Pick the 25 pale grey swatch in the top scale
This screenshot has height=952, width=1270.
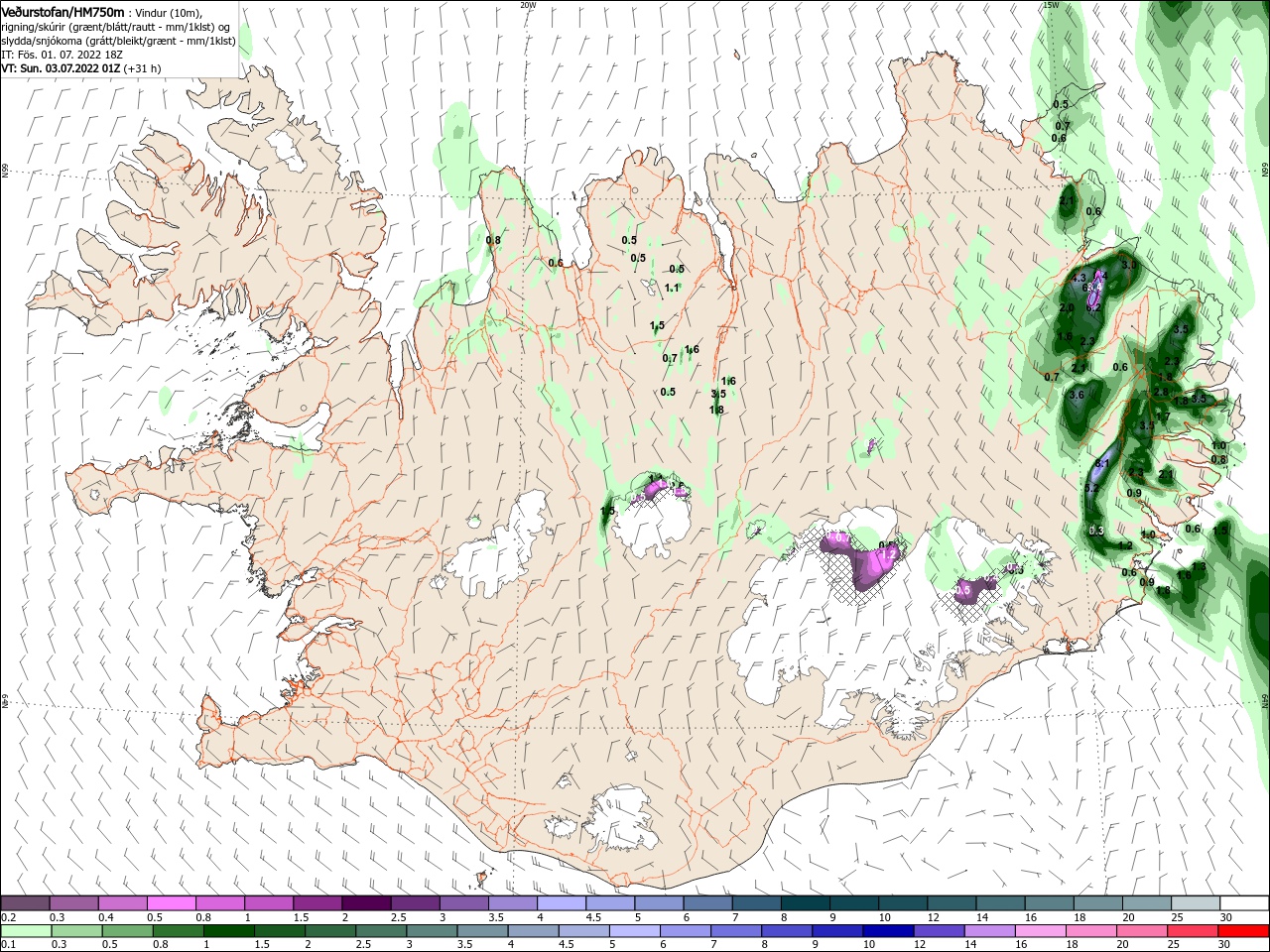1194,902
